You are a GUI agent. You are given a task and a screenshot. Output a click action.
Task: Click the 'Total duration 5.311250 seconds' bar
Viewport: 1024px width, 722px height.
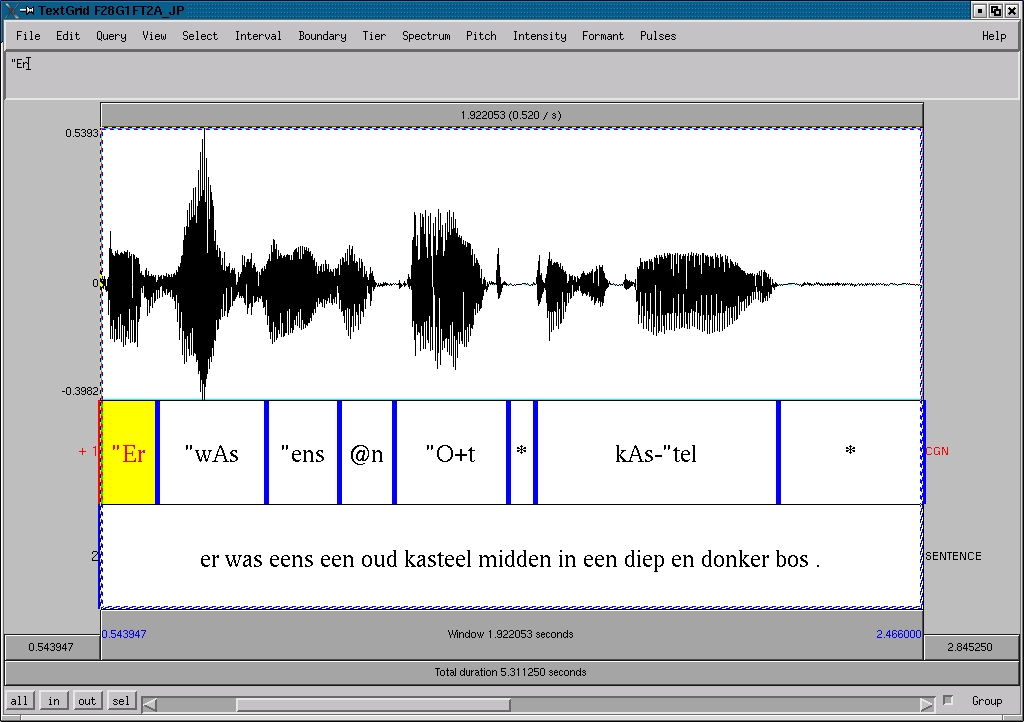click(x=511, y=672)
